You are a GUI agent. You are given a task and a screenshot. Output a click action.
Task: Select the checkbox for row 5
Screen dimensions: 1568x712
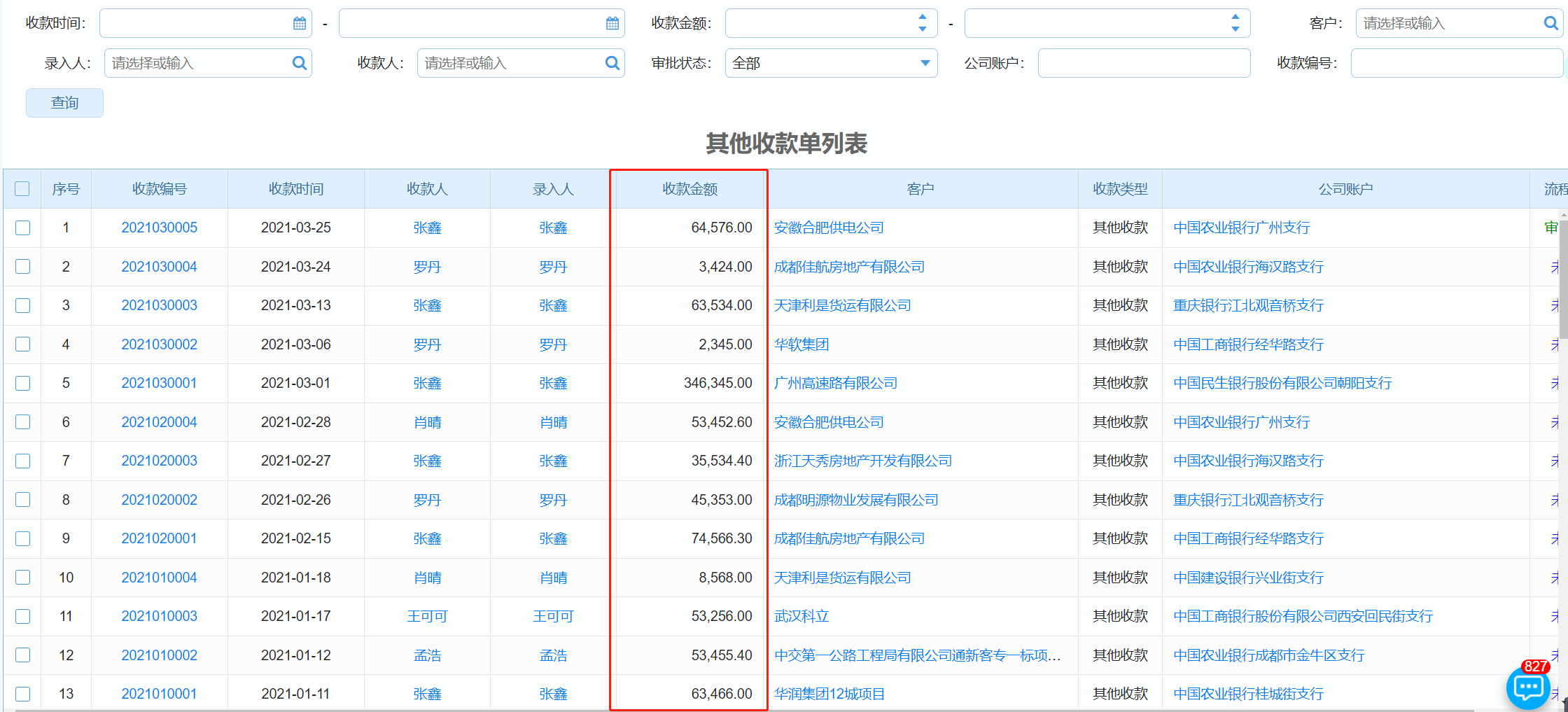(22, 383)
